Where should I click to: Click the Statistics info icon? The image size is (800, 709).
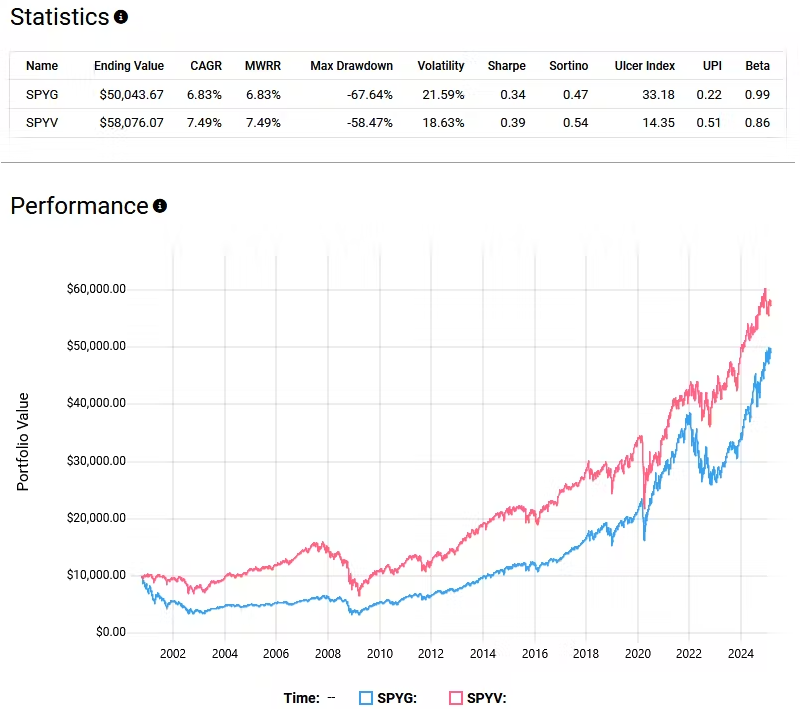click(x=121, y=17)
